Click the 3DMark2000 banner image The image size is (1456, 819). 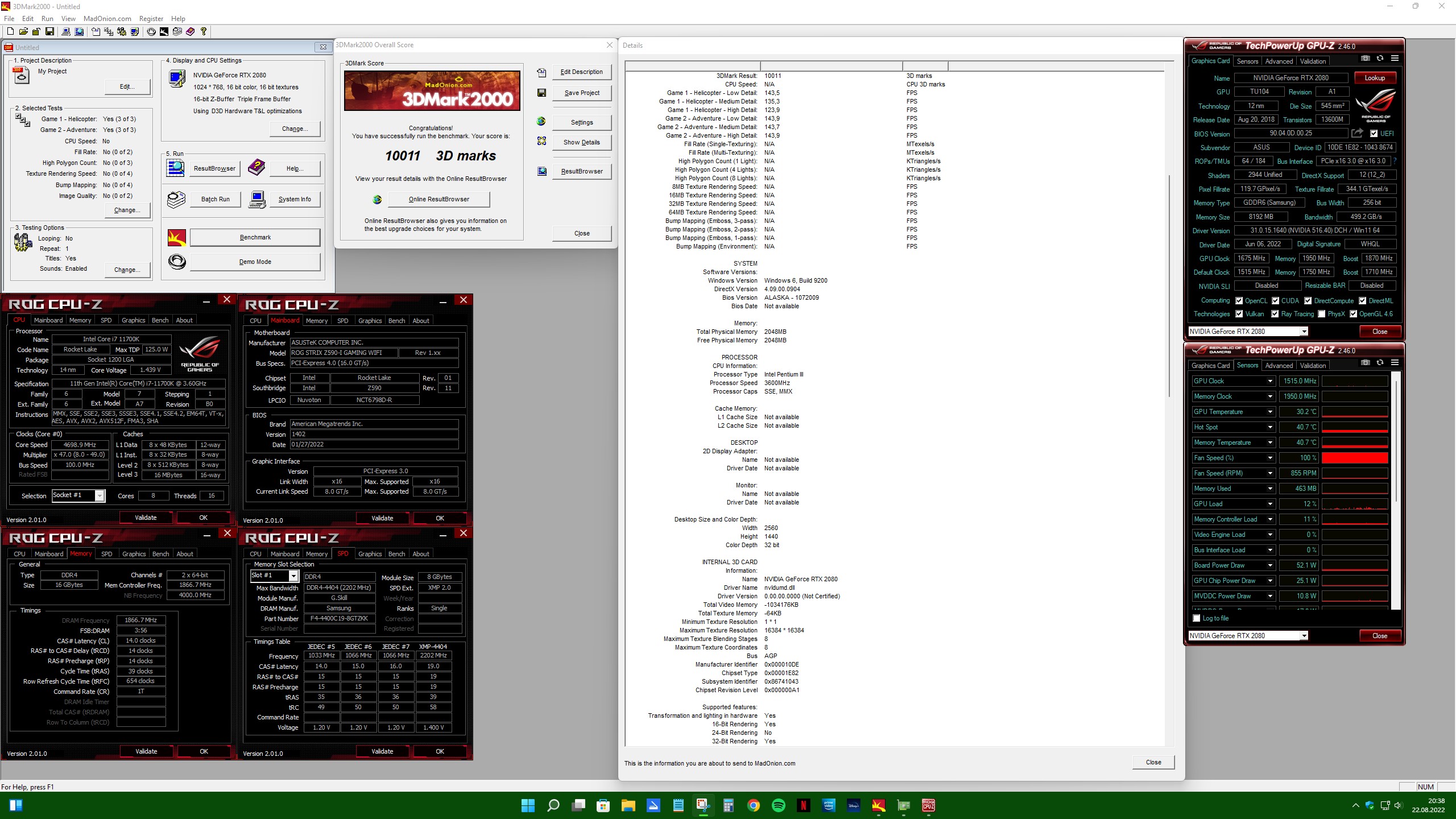pyautogui.click(x=432, y=90)
